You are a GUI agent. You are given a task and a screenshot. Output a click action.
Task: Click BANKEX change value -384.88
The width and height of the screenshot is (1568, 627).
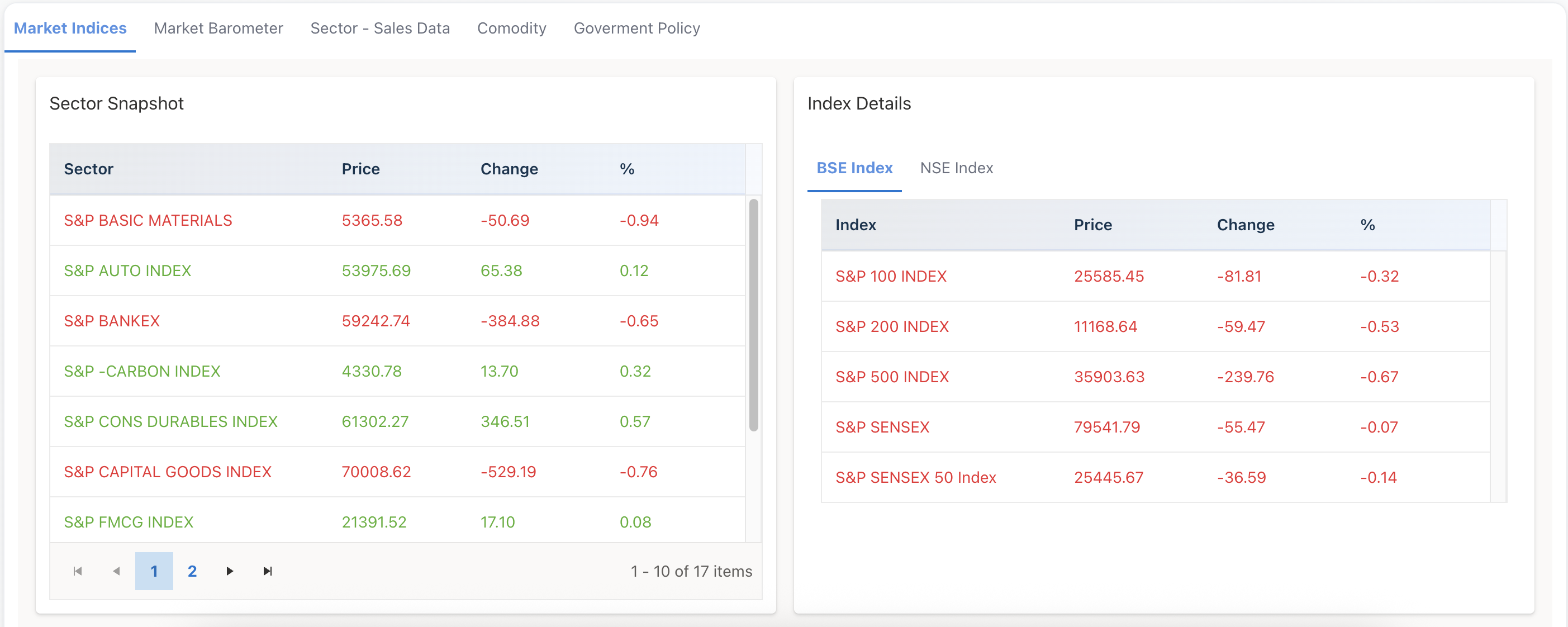tap(510, 321)
